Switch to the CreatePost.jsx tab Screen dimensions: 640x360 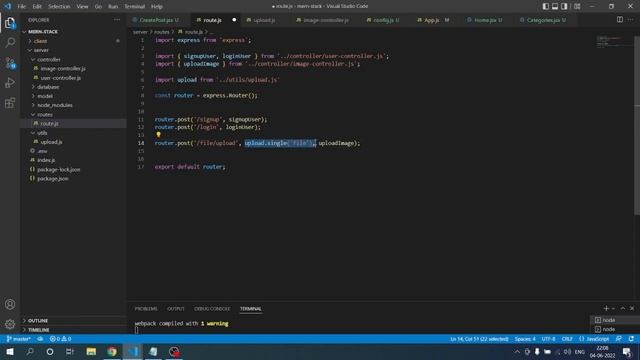156,20
